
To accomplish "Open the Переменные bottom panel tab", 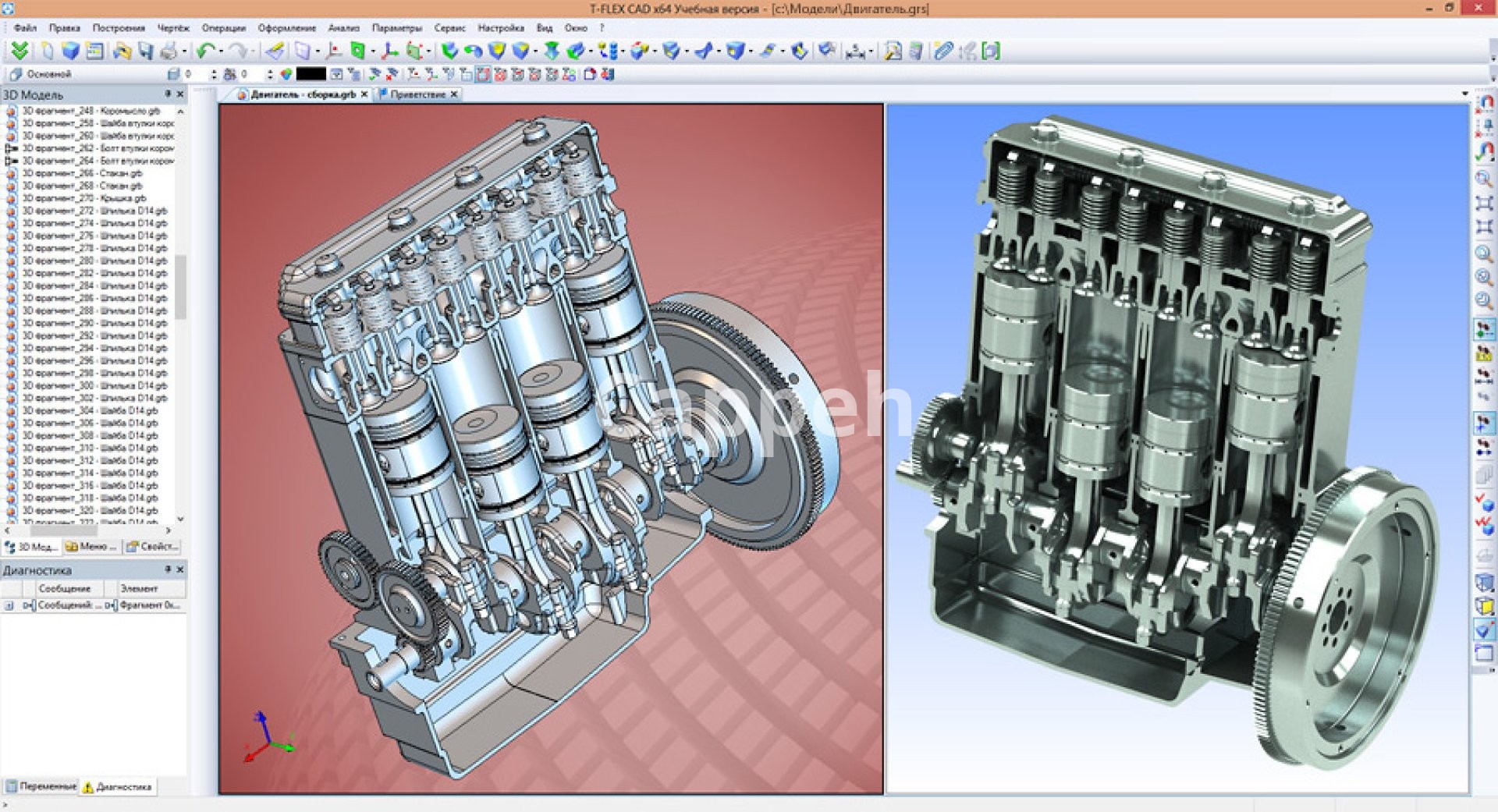I will (41, 786).
